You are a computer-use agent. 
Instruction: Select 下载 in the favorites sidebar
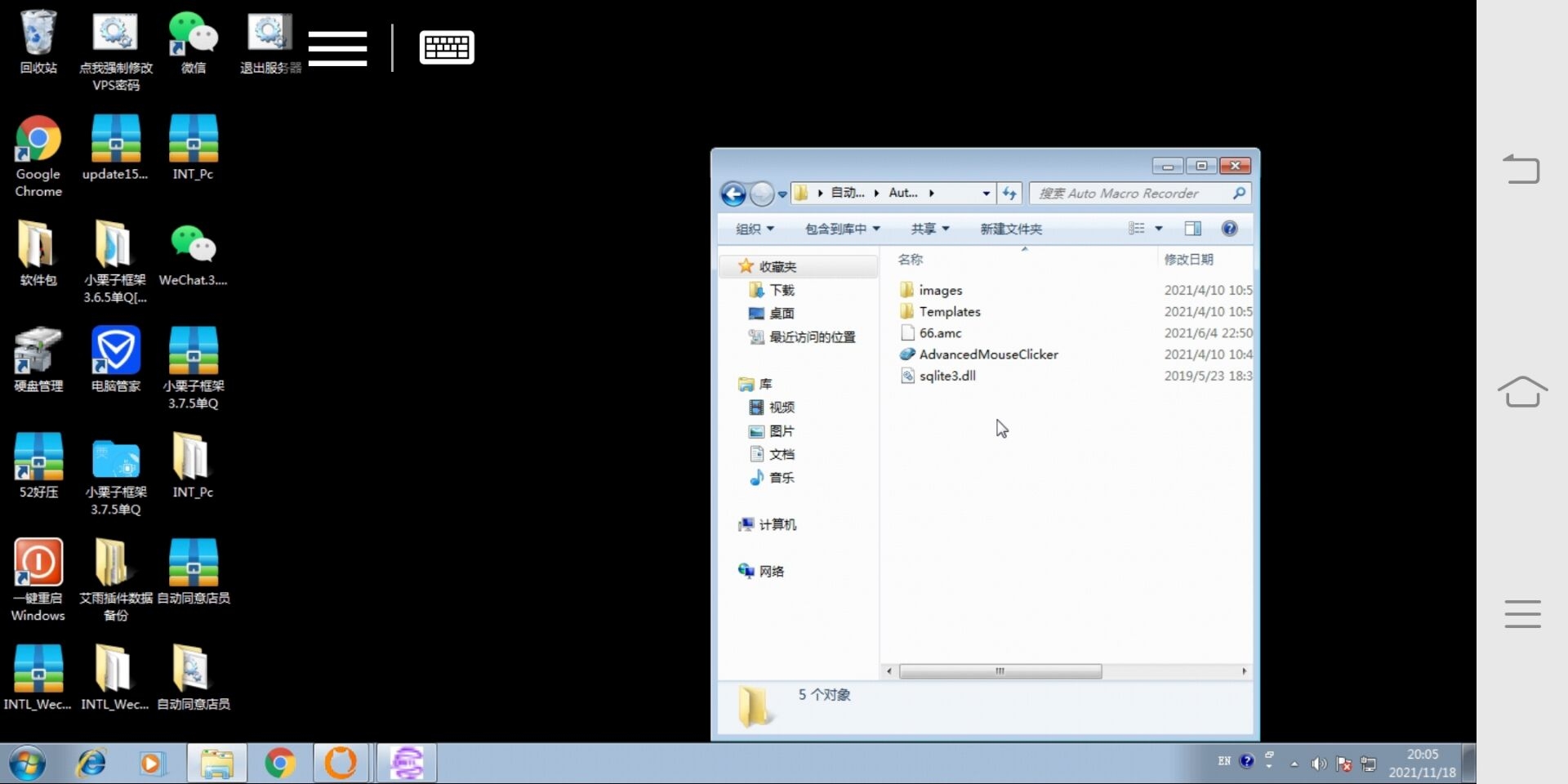[781, 290]
